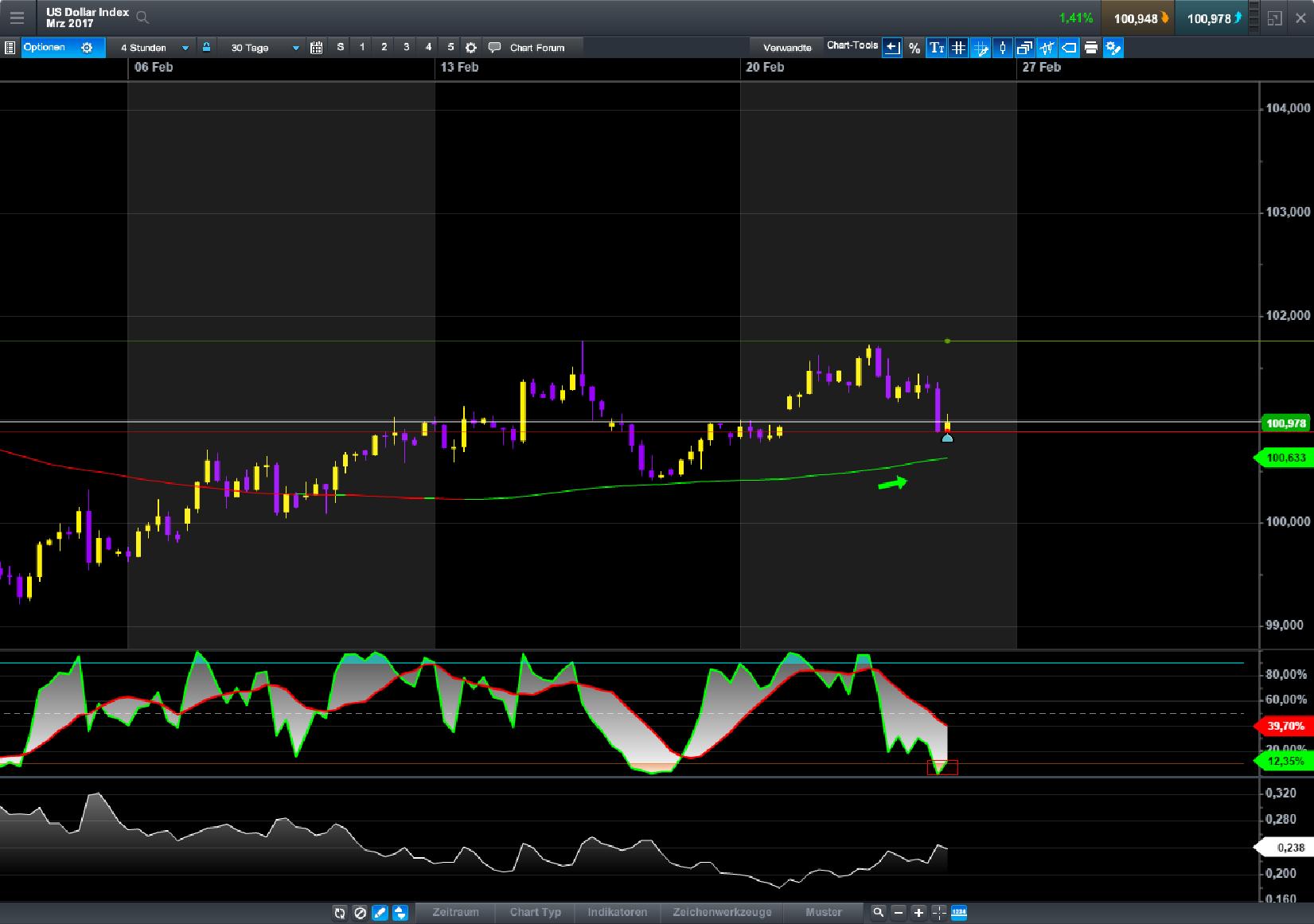Click the chart settings gear icon
Image resolution: width=1314 pixels, height=924 pixels.
(x=470, y=47)
